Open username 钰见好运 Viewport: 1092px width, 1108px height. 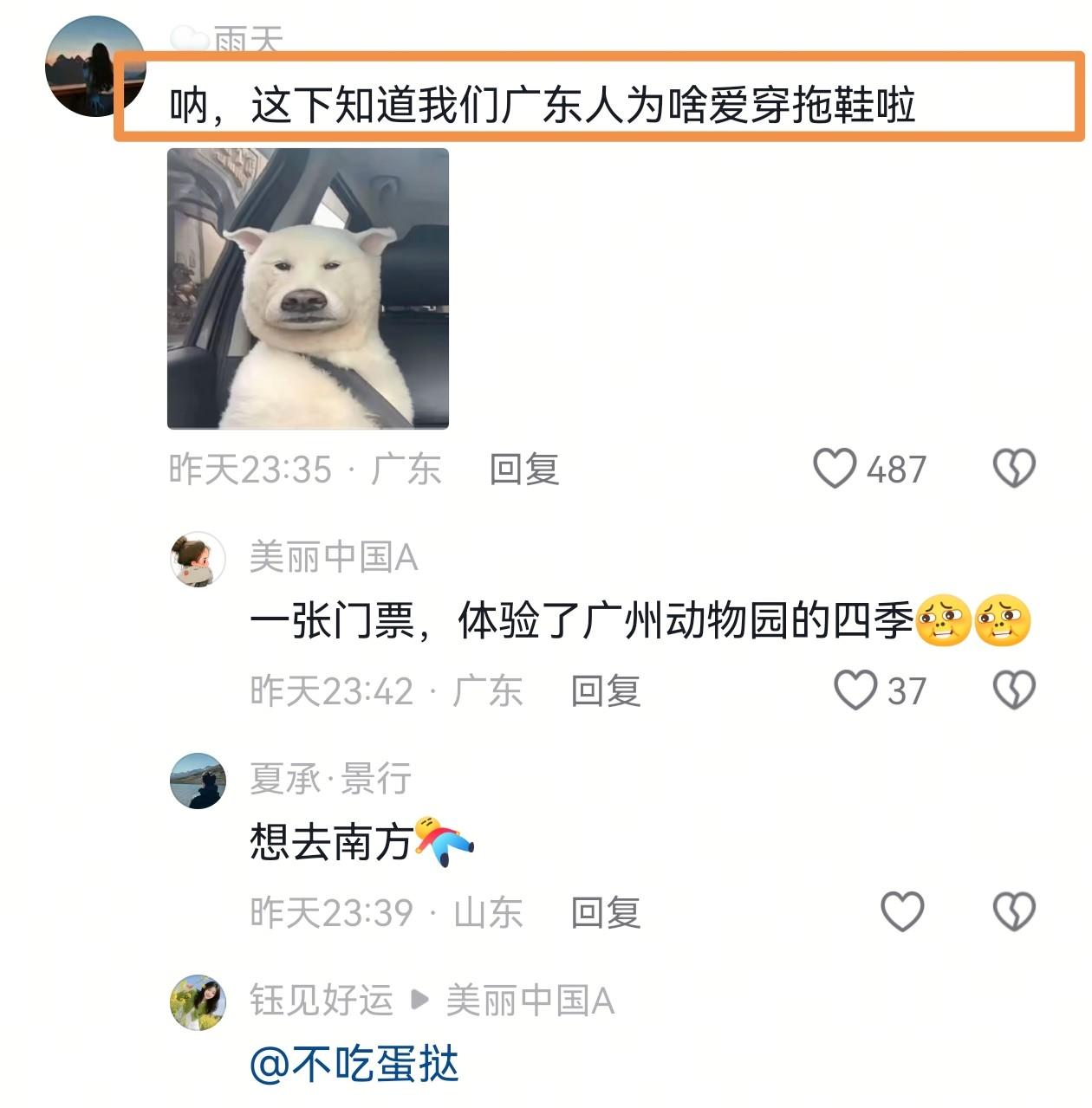click(322, 1001)
